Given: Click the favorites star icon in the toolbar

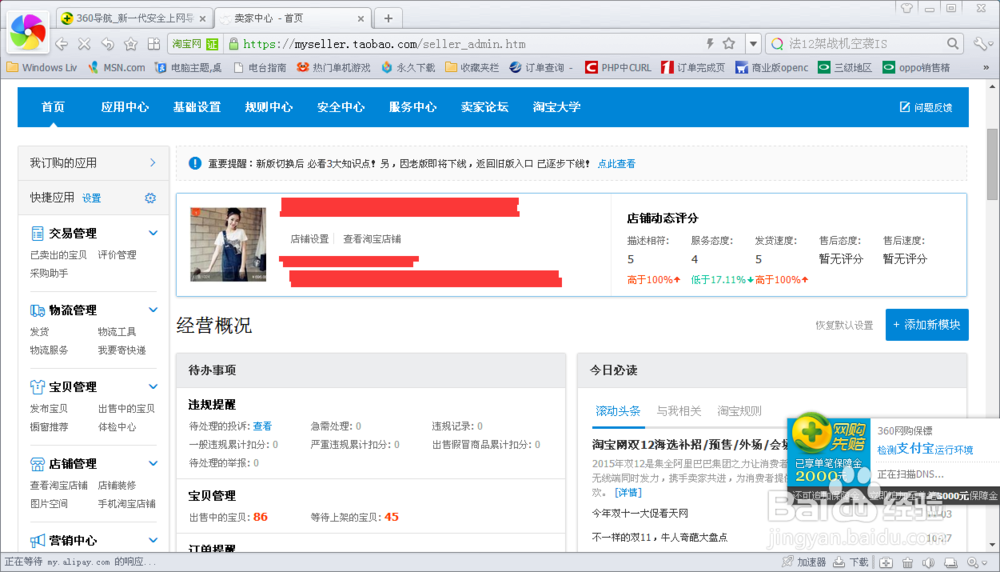Looking at the screenshot, I should [x=131, y=44].
